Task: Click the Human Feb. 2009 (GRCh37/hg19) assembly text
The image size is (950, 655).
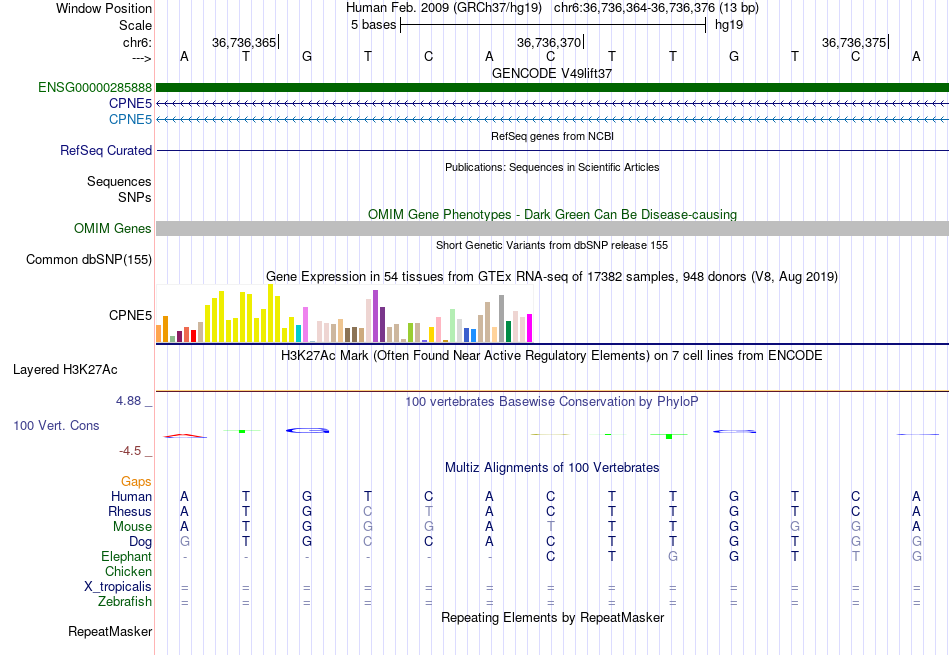Action: click(x=443, y=8)
